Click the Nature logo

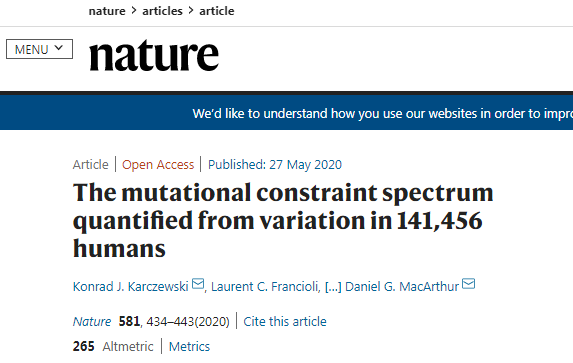[154, 56]
